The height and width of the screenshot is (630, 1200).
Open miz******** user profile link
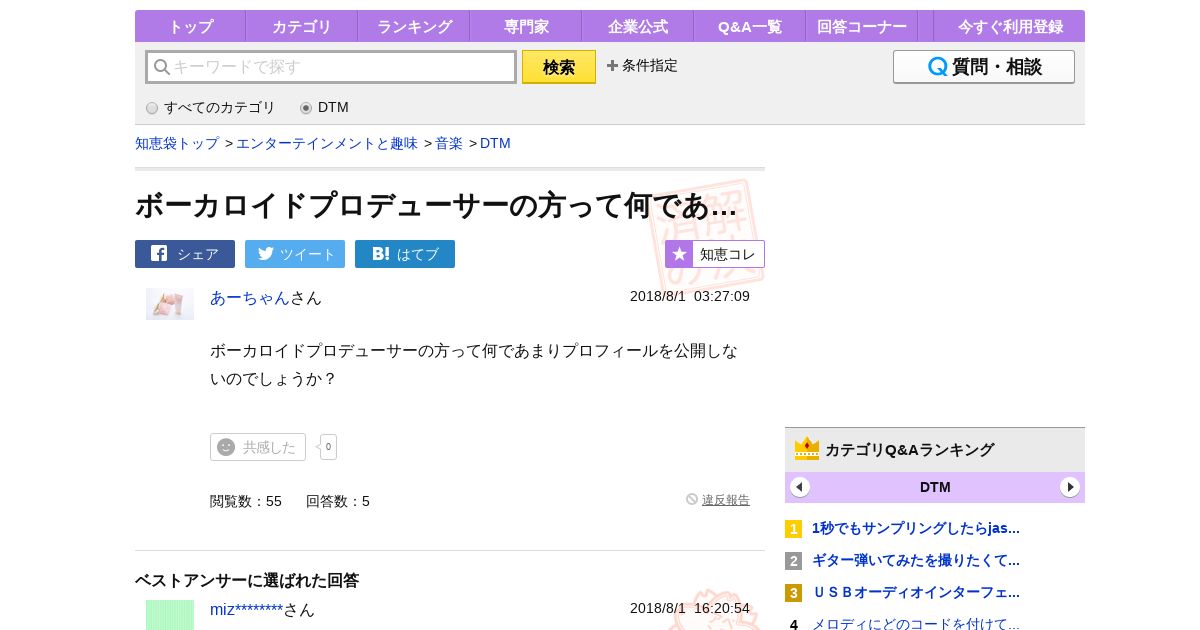tap(246, 609)
